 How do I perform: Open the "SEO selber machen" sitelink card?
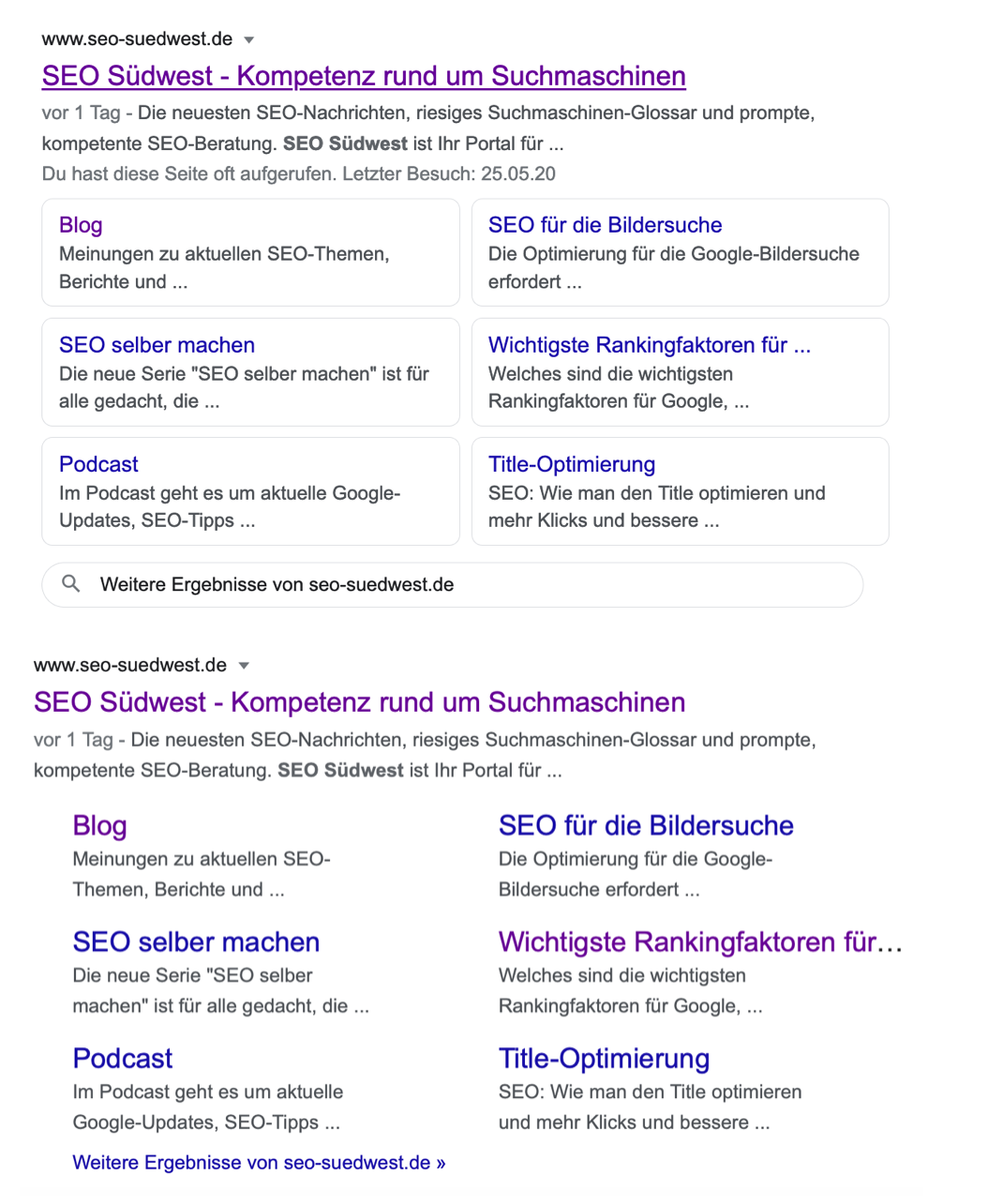pos(157,345)
